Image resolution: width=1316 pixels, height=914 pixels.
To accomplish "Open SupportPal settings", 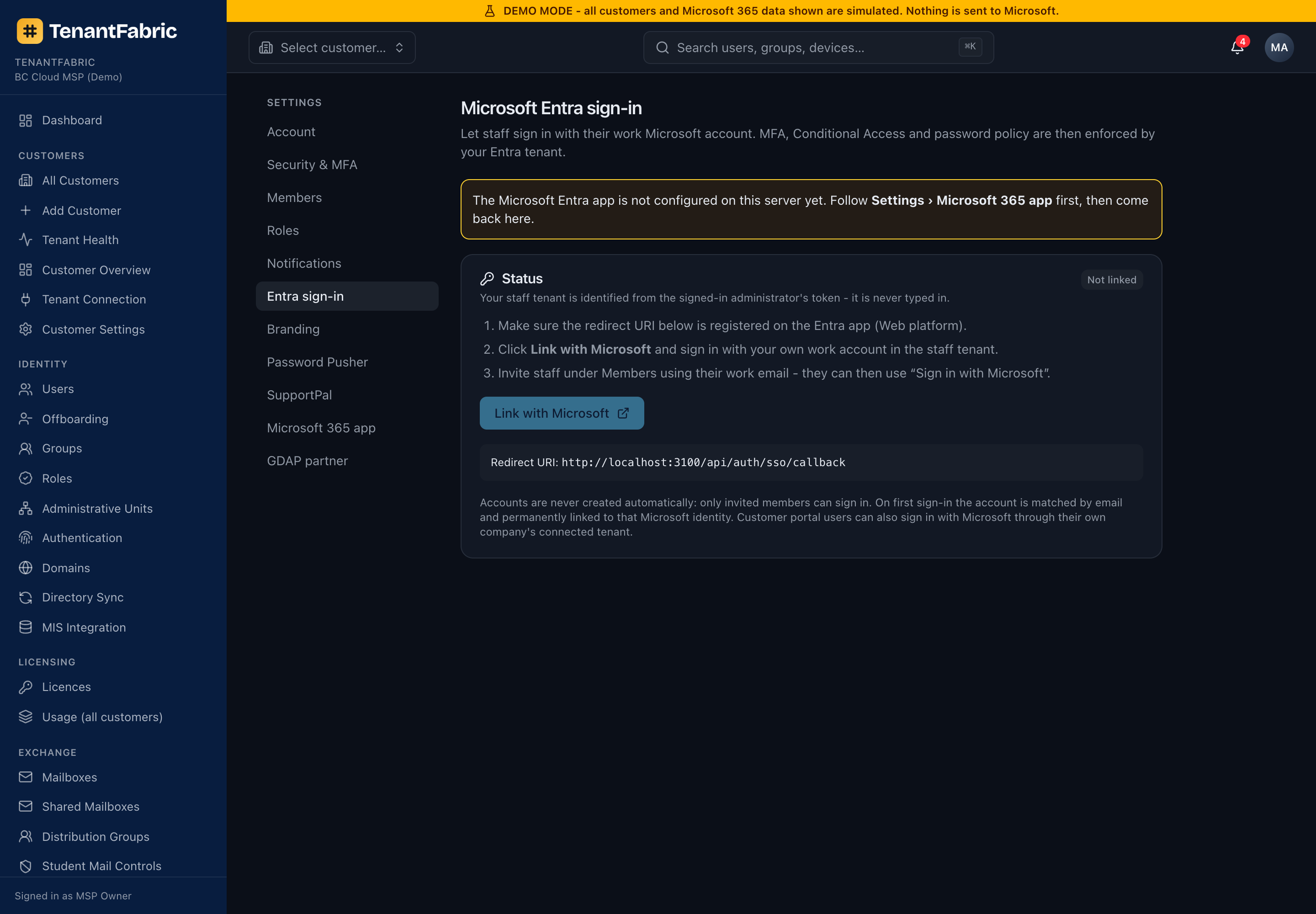I will (347, 395).
